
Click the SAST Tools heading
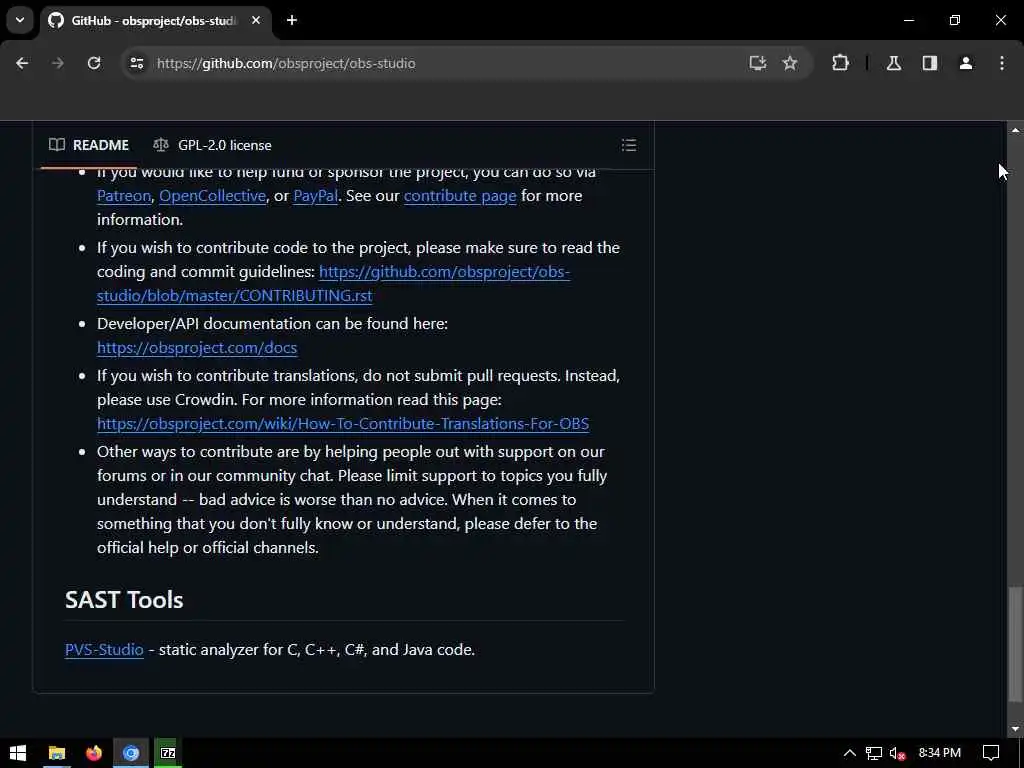pos(124,600)
